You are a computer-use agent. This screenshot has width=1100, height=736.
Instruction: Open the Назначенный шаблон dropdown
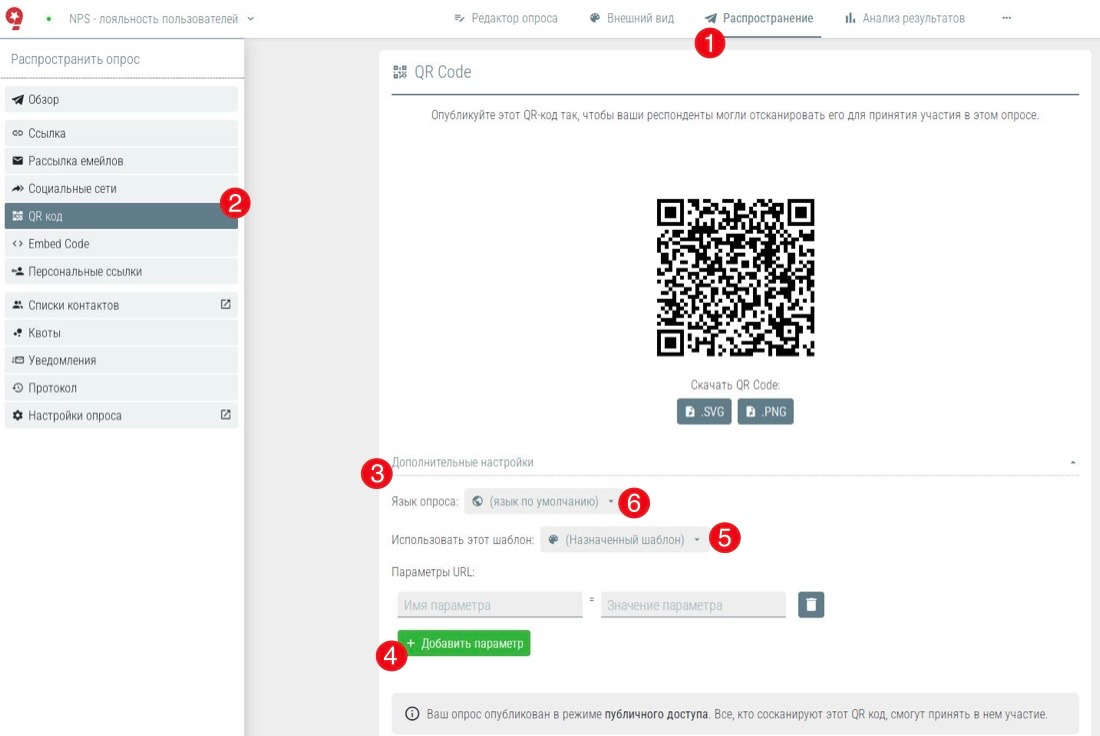point(622,540)
